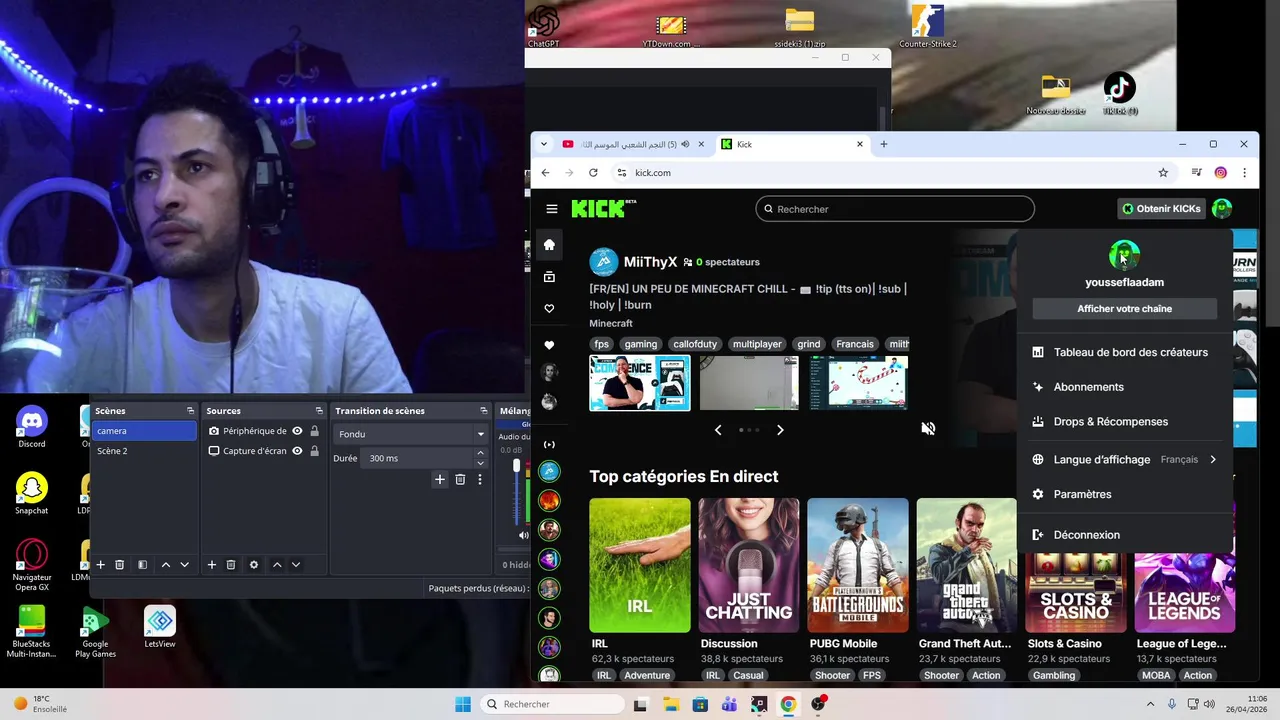Mute the YouTube tab audio icon
The width and height of the screenshot is (1280, 720).
(x=685, y=144)
